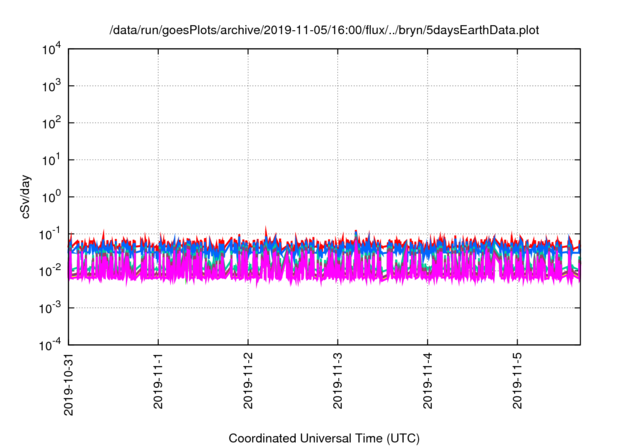The width and height of the screenshot is (640, 448).
Task: Click the 10^1 y-axis tick label
Action: click(x=52, y=160)
